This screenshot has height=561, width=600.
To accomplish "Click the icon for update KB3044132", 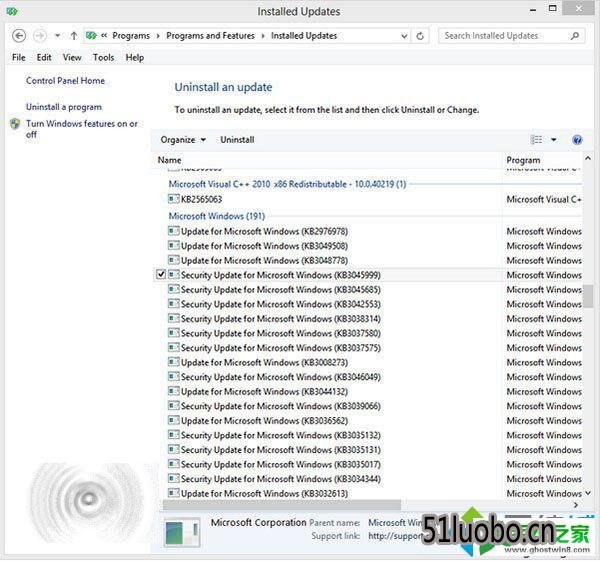I will [174, 391].
